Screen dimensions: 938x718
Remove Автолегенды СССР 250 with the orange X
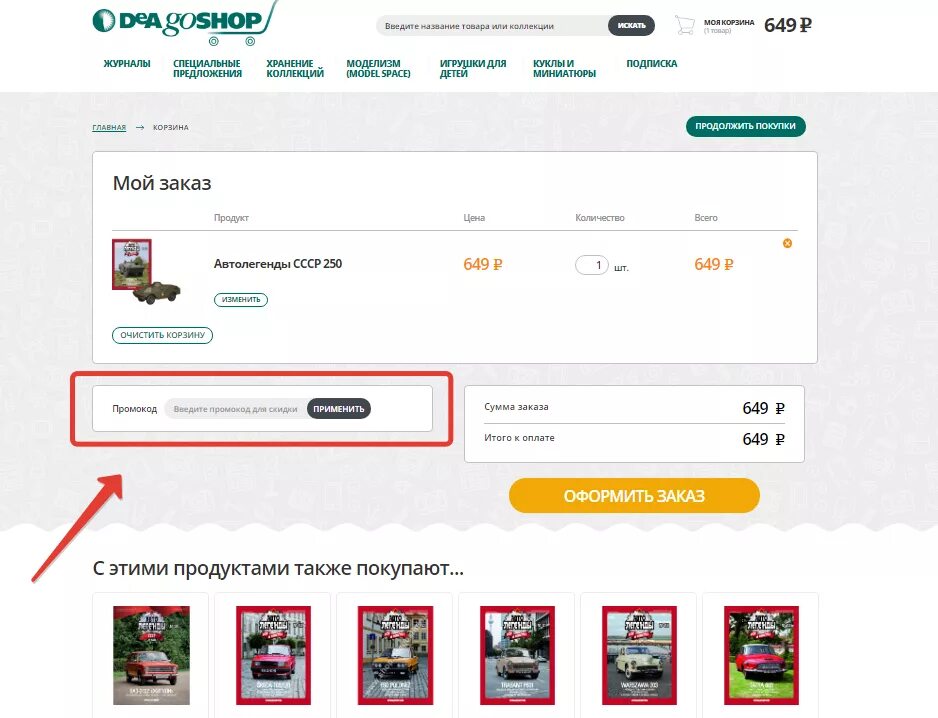pyautogui.click(x=787, y=243)
